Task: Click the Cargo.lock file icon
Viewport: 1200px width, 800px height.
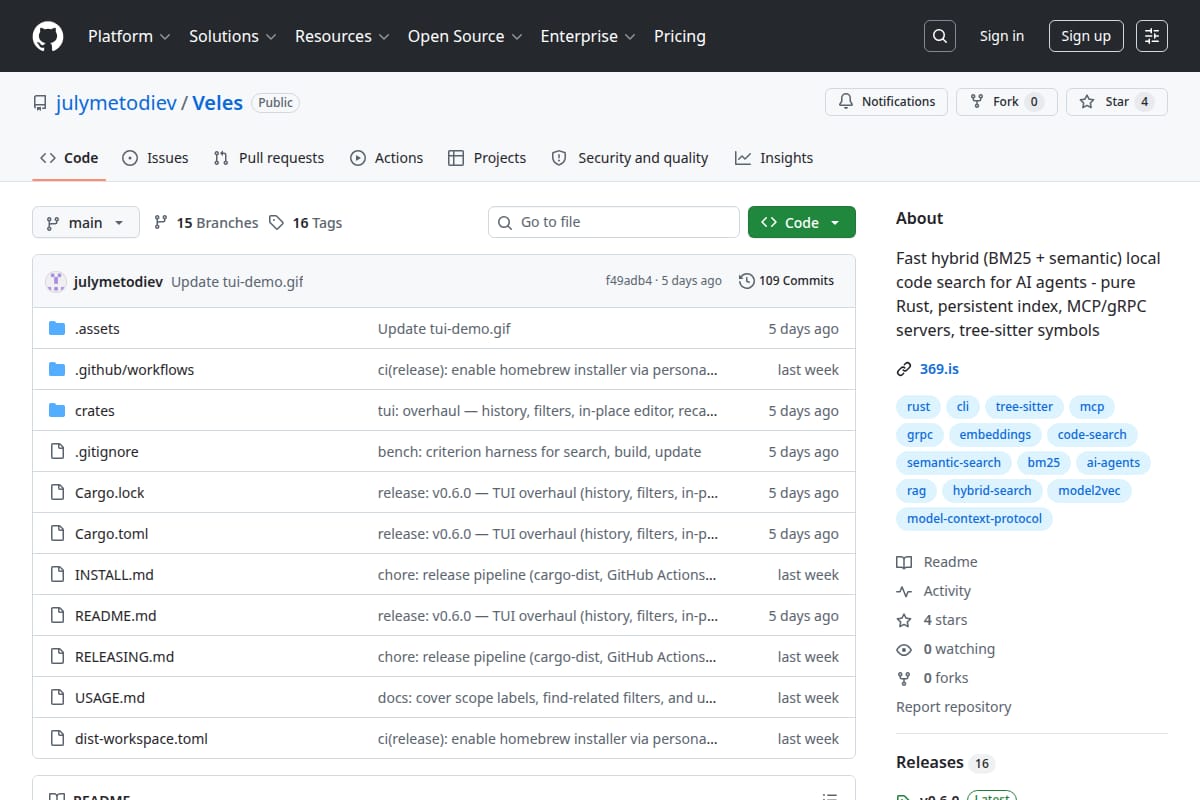Action: 57,493
